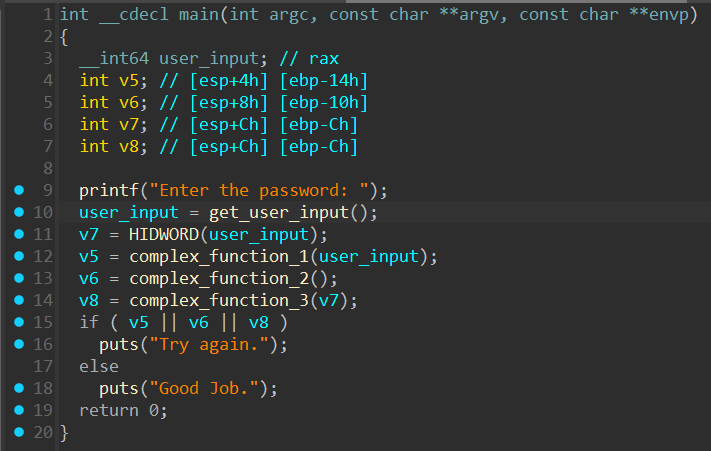Click line number 8 in gutter
The height and width of the screenshot is (451, 711).
click(x=48, y=169)
